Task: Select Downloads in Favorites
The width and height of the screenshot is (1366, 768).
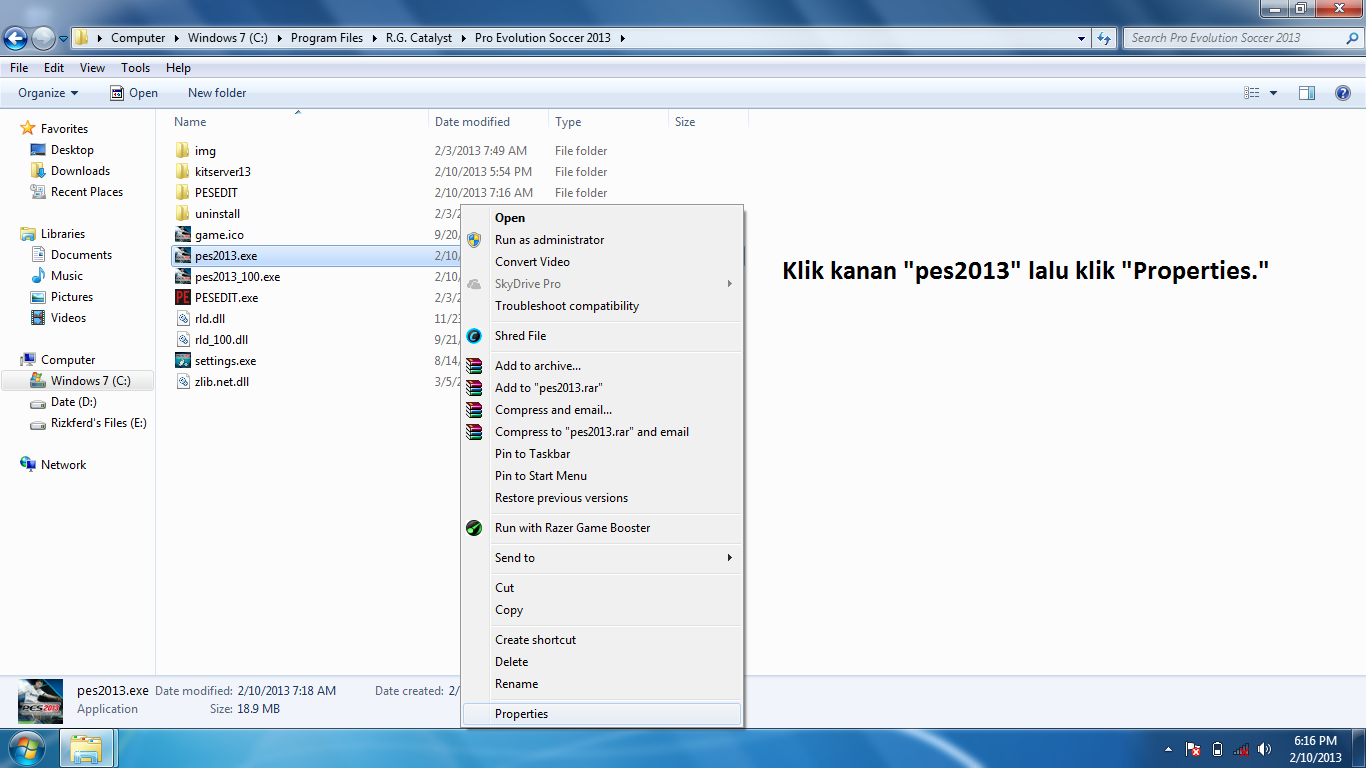Action: point(80,171)
